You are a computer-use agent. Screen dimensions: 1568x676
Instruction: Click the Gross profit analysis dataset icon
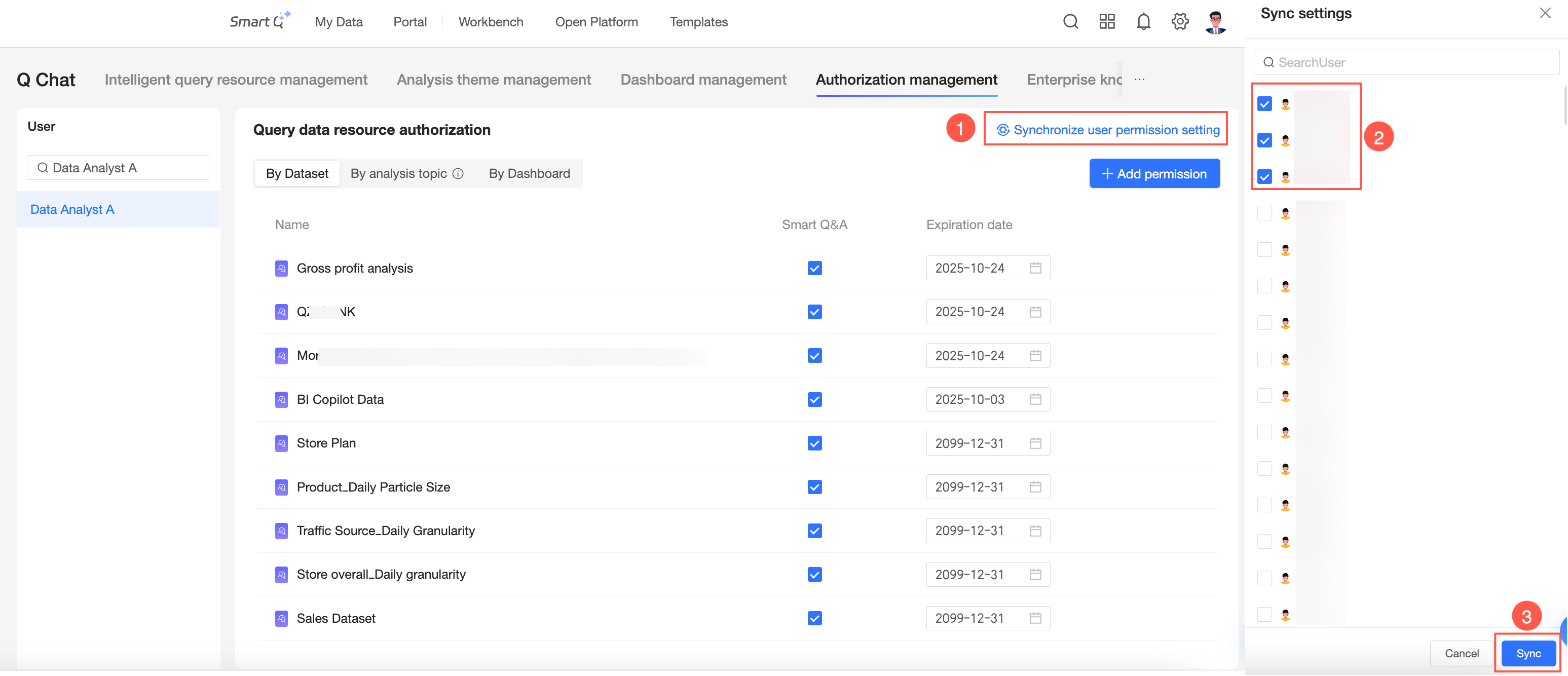pyautogui.click(x=281, y=269)
